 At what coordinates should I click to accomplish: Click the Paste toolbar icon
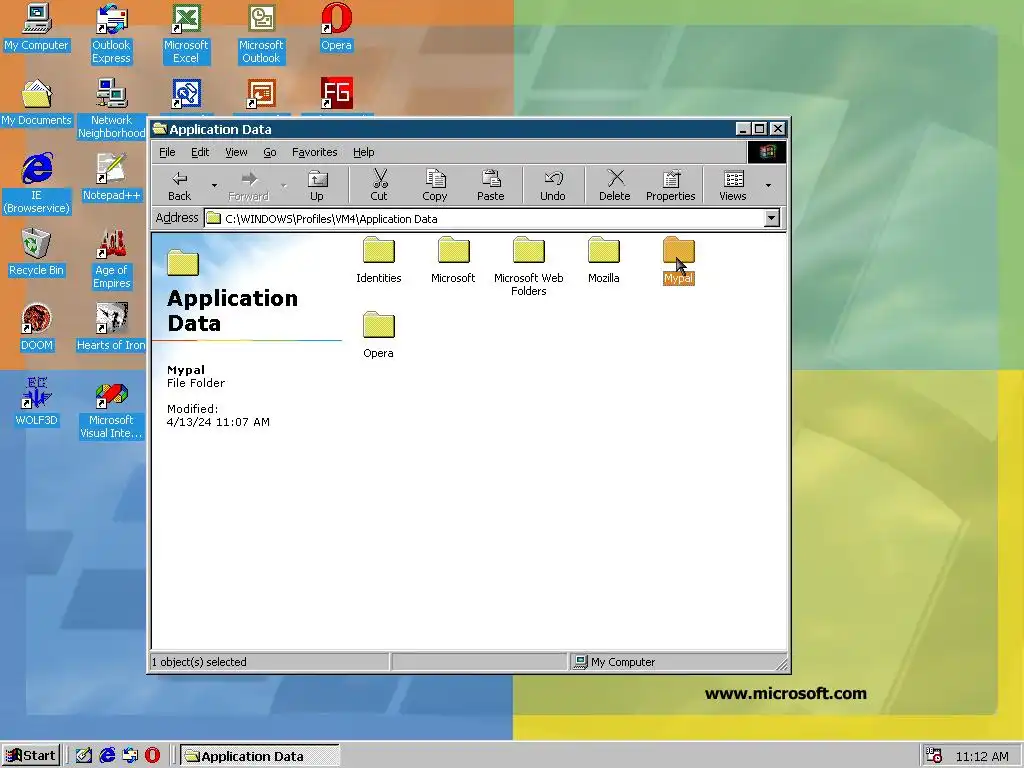(x=490, y=185)
